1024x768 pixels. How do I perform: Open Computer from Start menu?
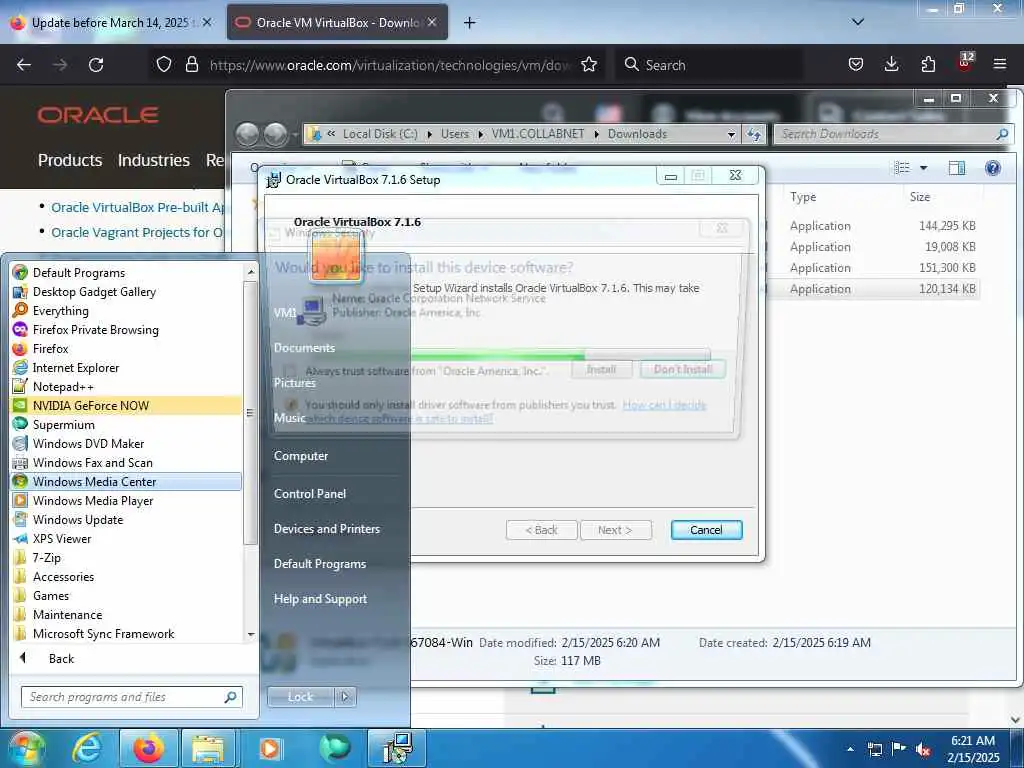pyautogui.click(x=300, y=456)
